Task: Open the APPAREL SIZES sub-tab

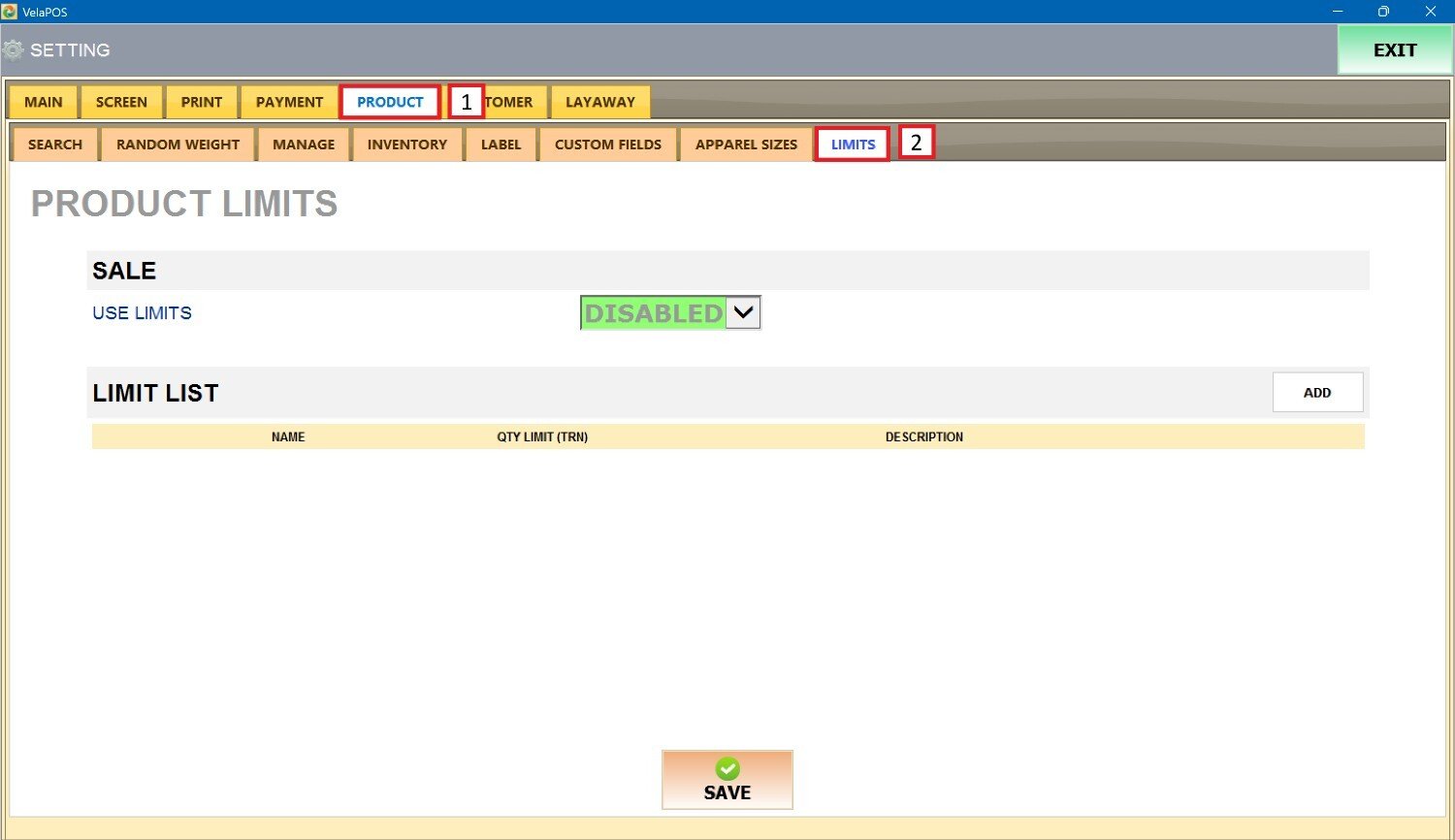Action: click(x=746, y=145)
